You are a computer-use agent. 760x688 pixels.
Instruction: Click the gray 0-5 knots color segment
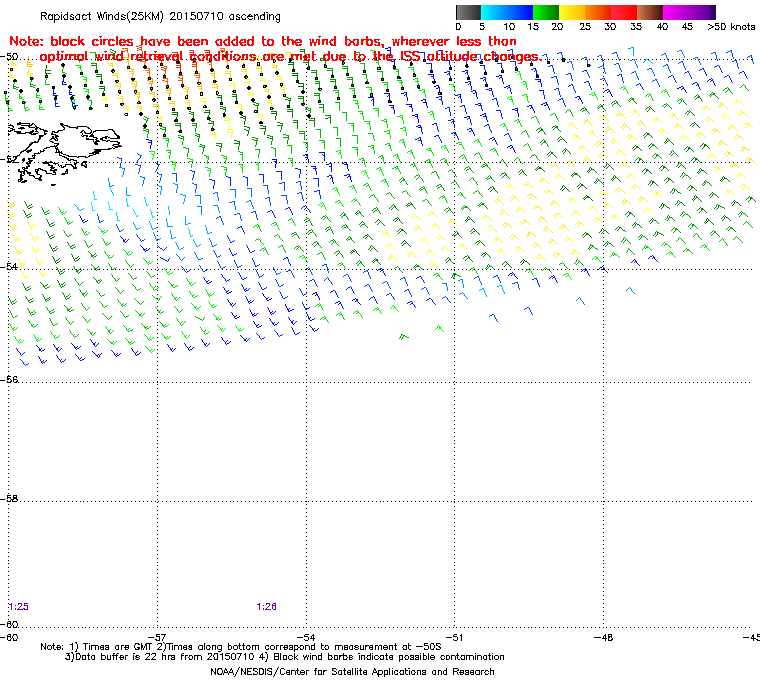[x=468, y=13]
